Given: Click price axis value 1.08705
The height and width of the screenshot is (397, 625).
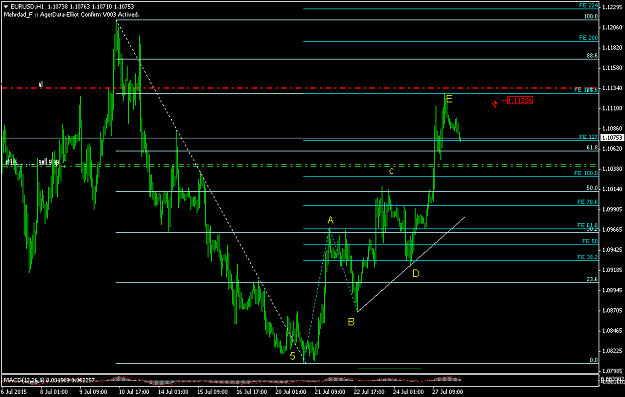Looking at the screenshot, I should tap(612, 310).
